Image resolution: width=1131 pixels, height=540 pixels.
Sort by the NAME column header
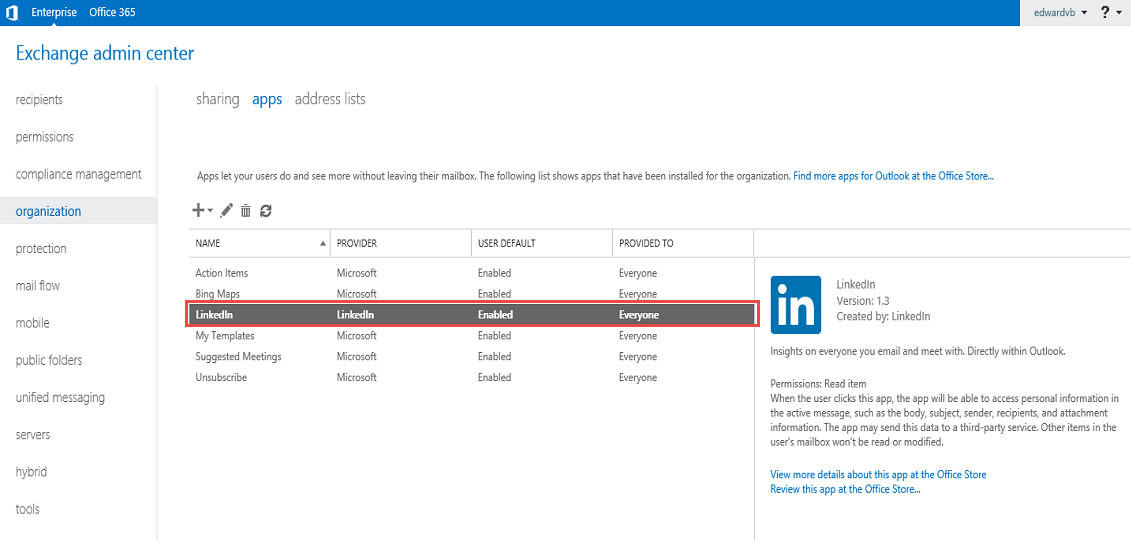(259, 244)
